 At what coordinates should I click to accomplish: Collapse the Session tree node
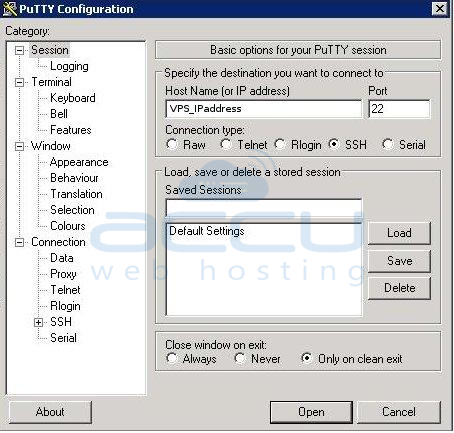point(20,50)
